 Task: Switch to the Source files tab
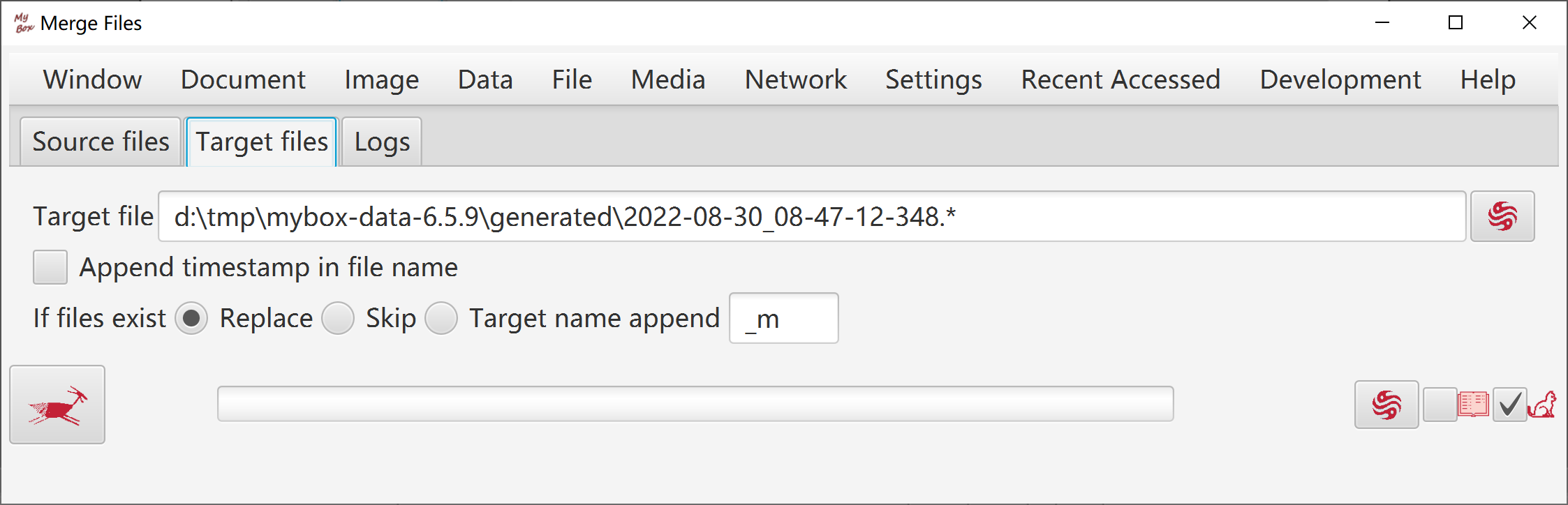(101, 142)
